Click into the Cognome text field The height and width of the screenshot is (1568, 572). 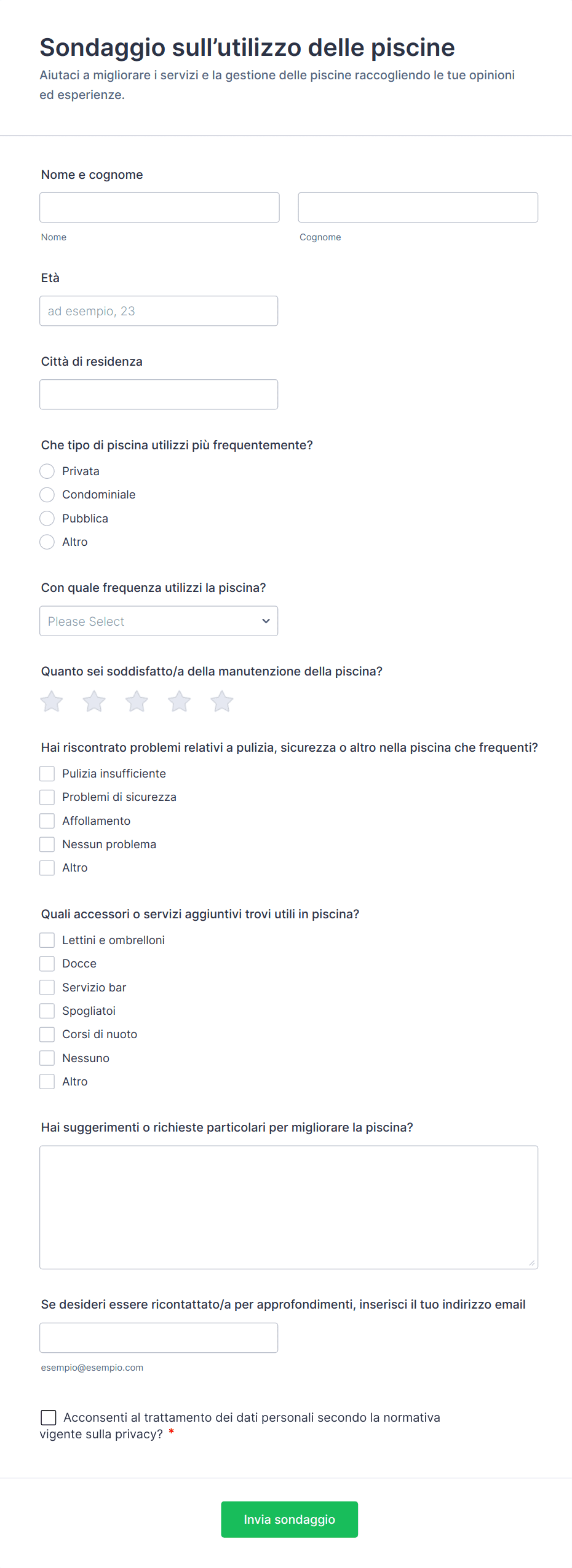click(x=418, y=208)
